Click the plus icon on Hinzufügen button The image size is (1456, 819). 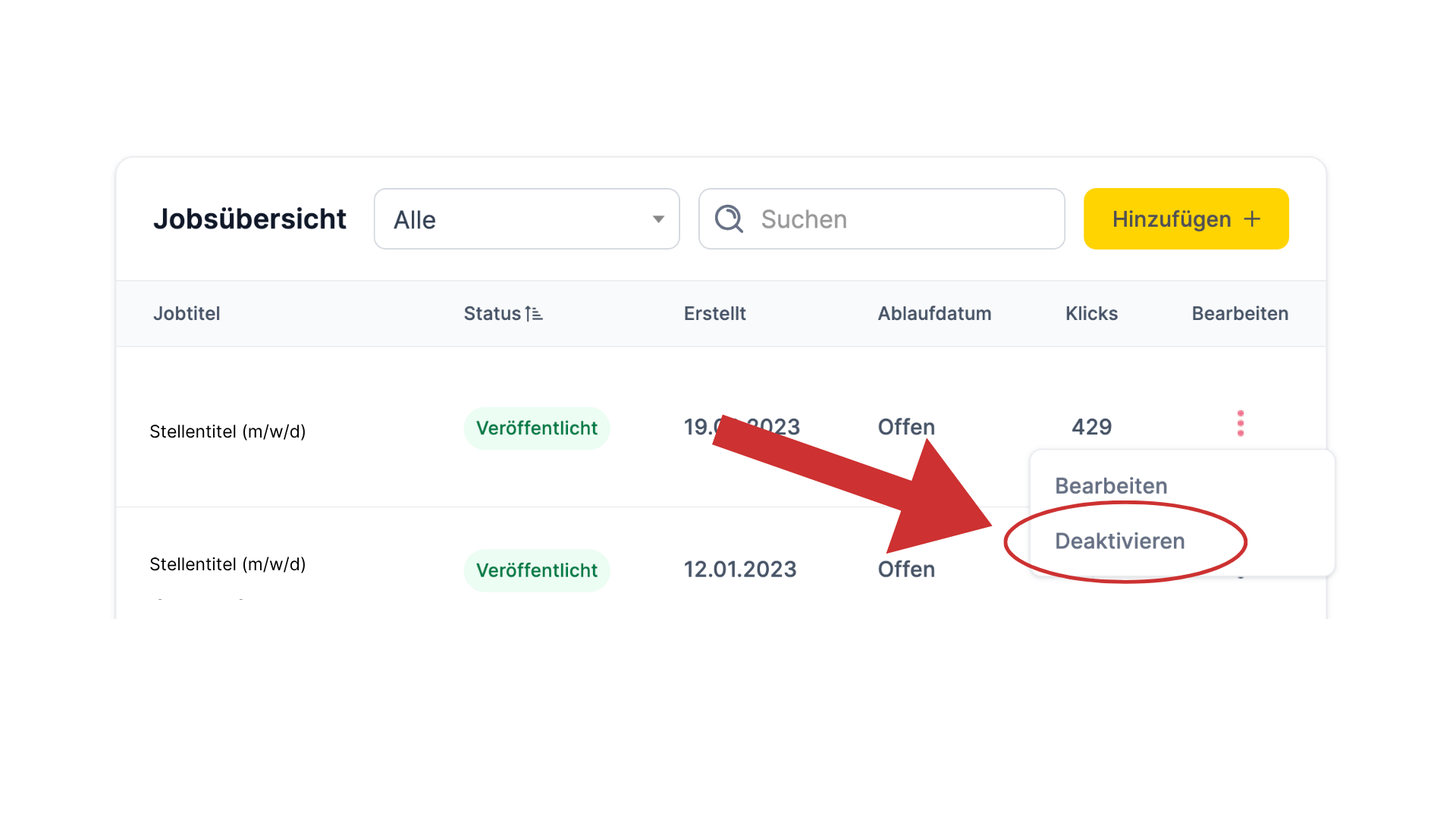(x=1252, y=219)
